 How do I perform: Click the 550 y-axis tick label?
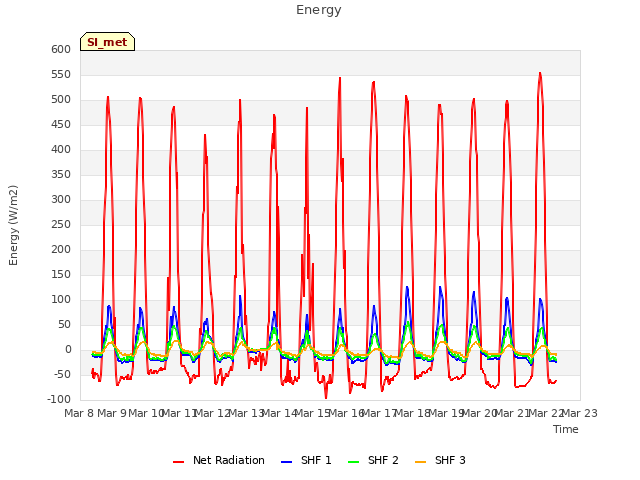tap(61, 75)
